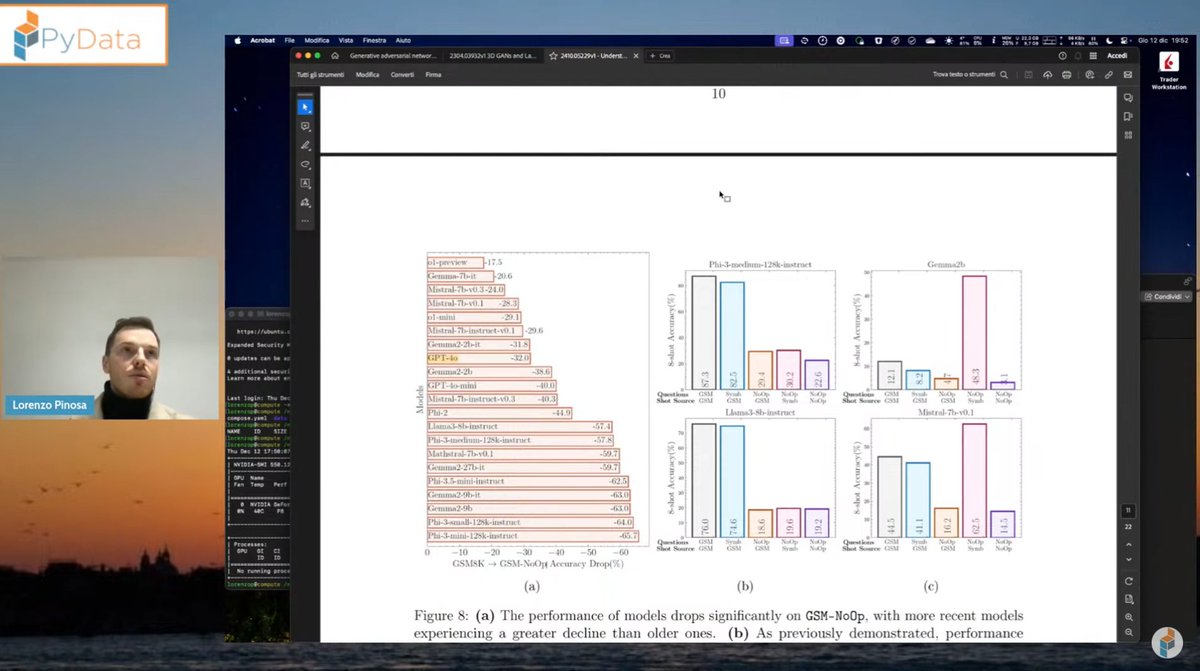Open Tutti gli strumenti panel
The width and height of the screenshot is (1200, 671).
[320, 75]
